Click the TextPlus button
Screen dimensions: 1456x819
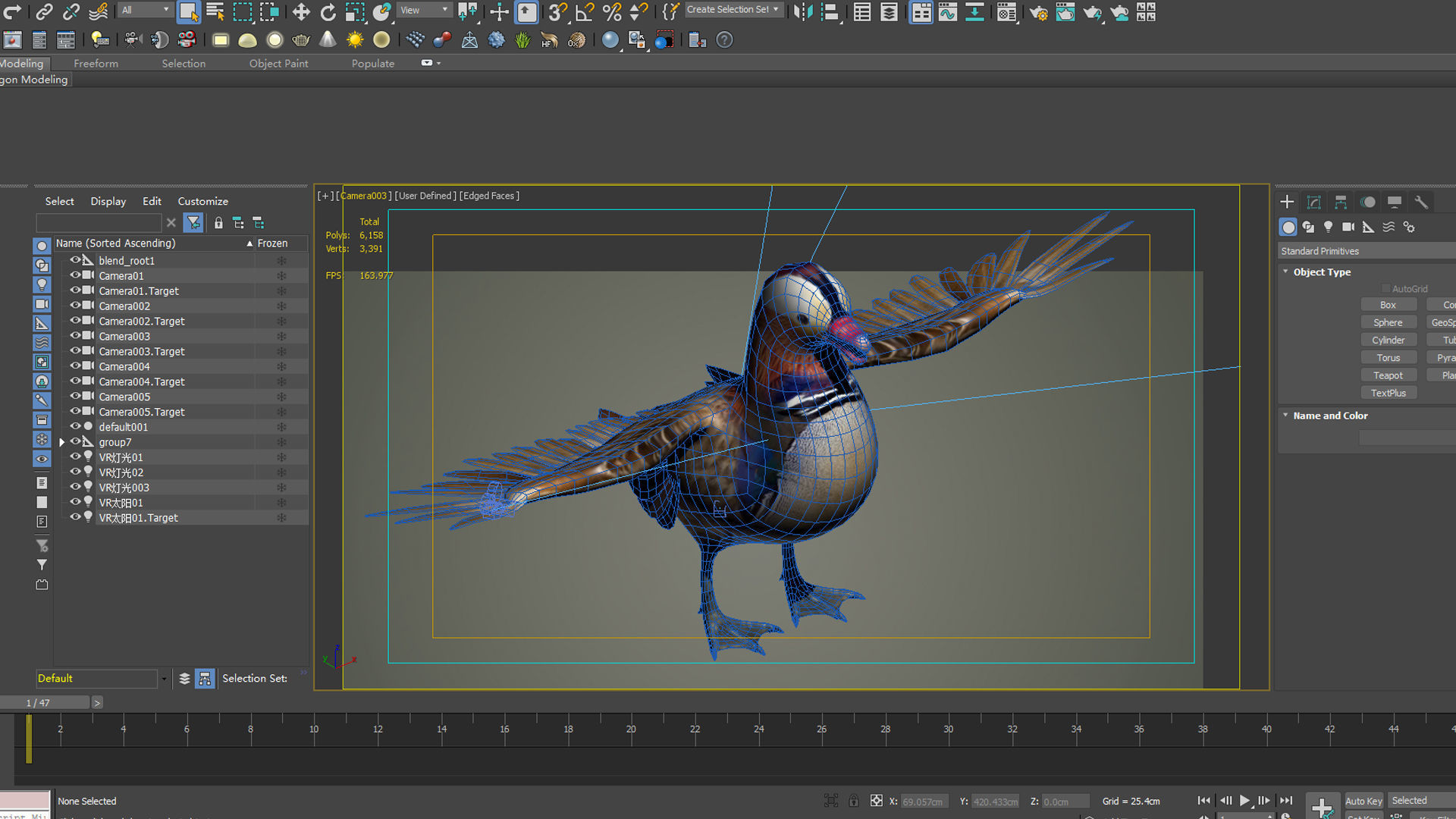(1388, 393)
